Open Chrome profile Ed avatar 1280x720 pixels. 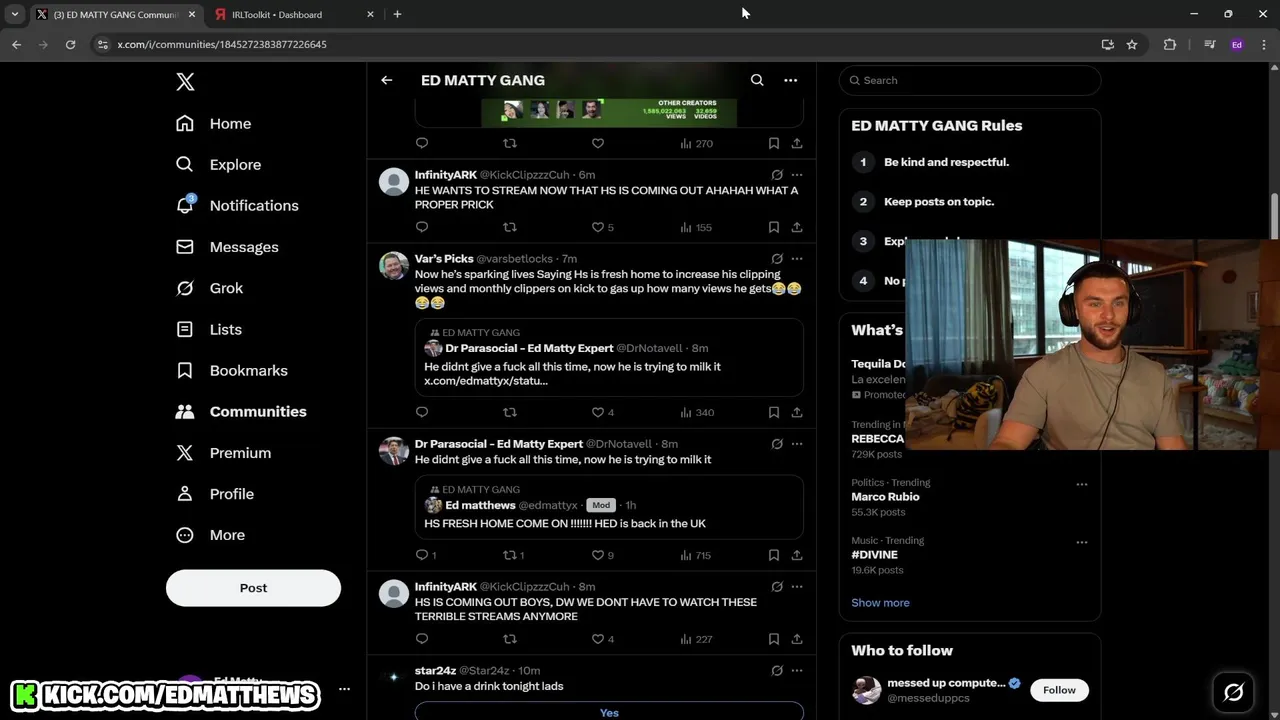pos(1237,44)
